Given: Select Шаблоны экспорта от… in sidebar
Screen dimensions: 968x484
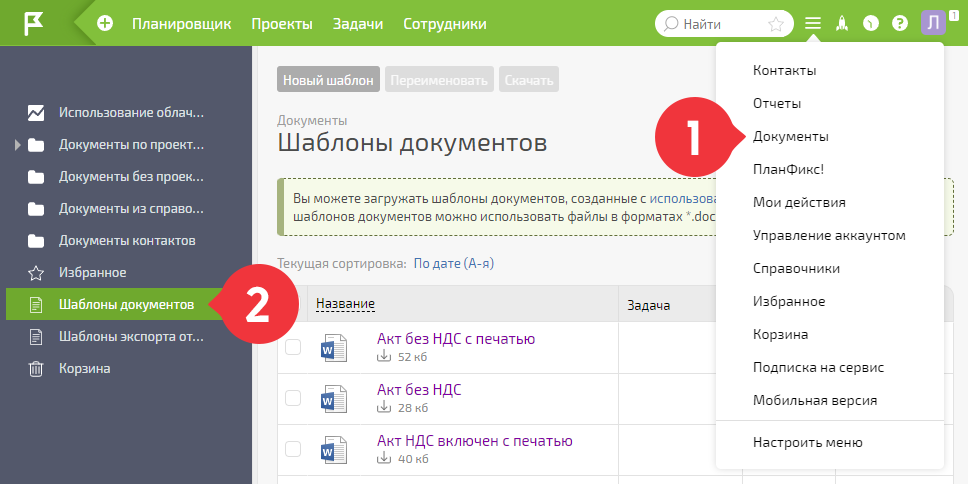Looking at the screenshot, I should [x=131, y=337].
